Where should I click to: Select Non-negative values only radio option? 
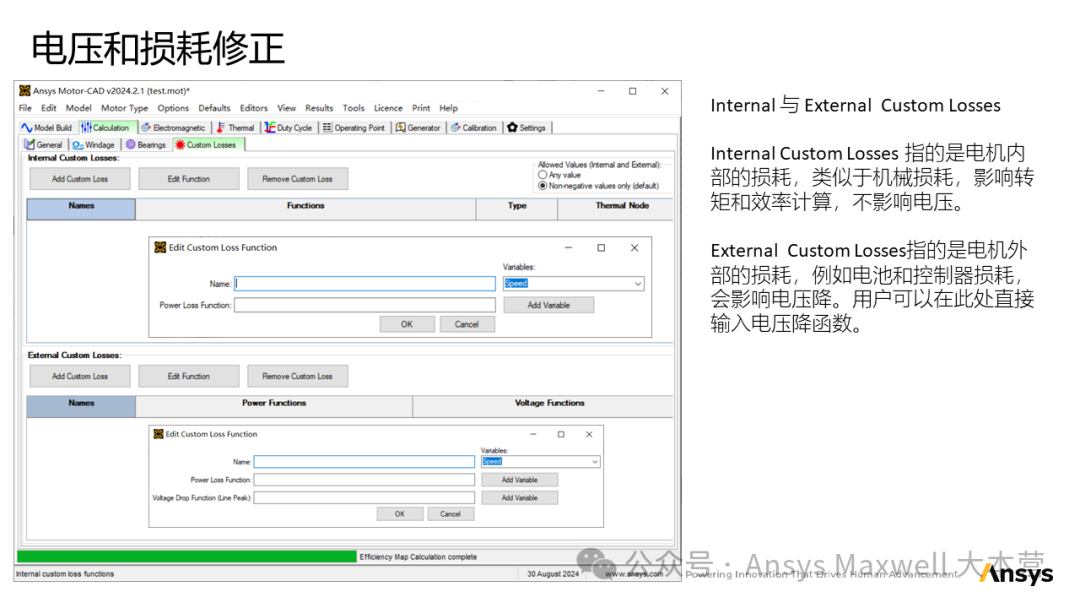pos(543,186)
